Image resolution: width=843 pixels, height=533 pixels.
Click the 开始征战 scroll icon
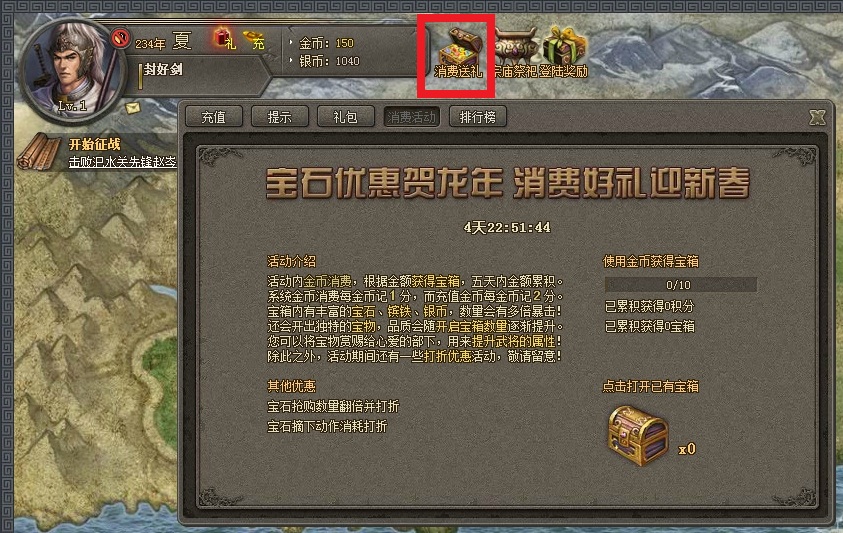pos(39,152)
